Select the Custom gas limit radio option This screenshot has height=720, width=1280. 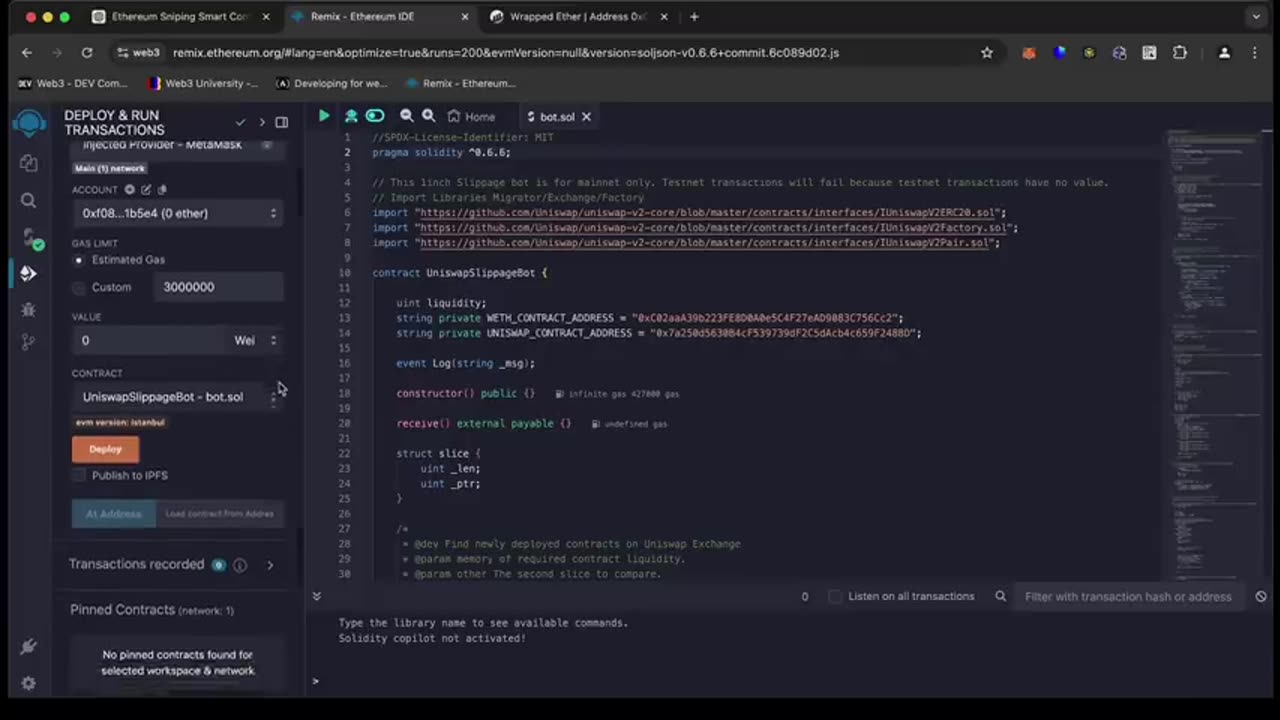(79, 287)
